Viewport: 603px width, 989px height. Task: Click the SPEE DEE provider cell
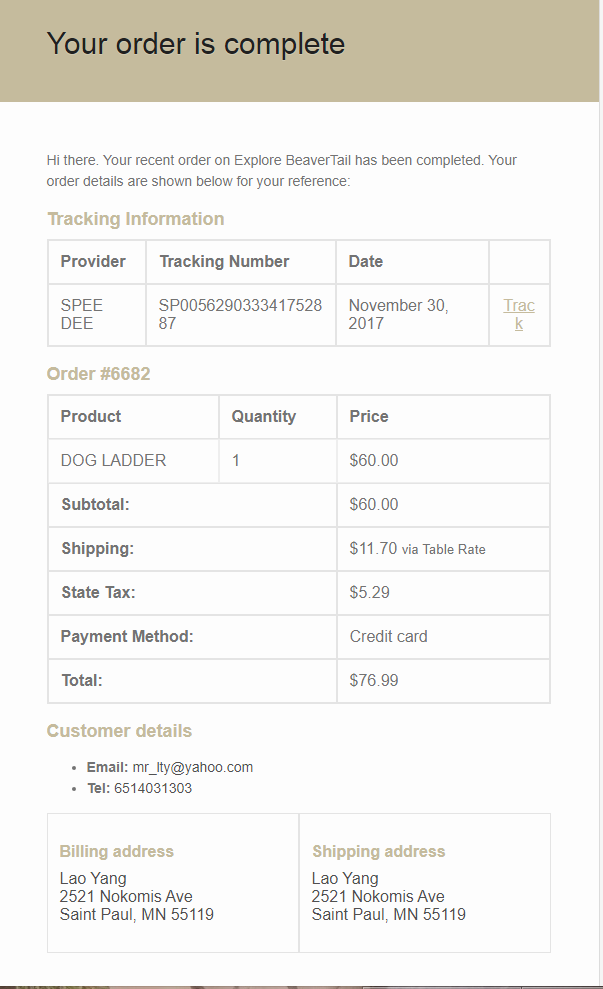click(97, 315)
